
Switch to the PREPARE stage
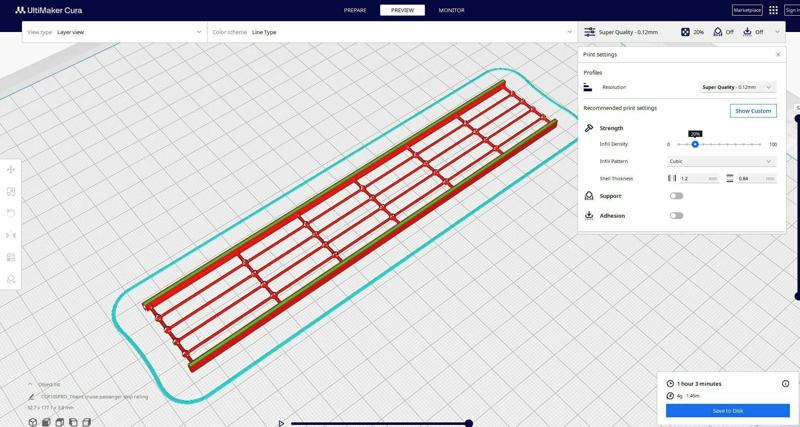coord(355,10)
